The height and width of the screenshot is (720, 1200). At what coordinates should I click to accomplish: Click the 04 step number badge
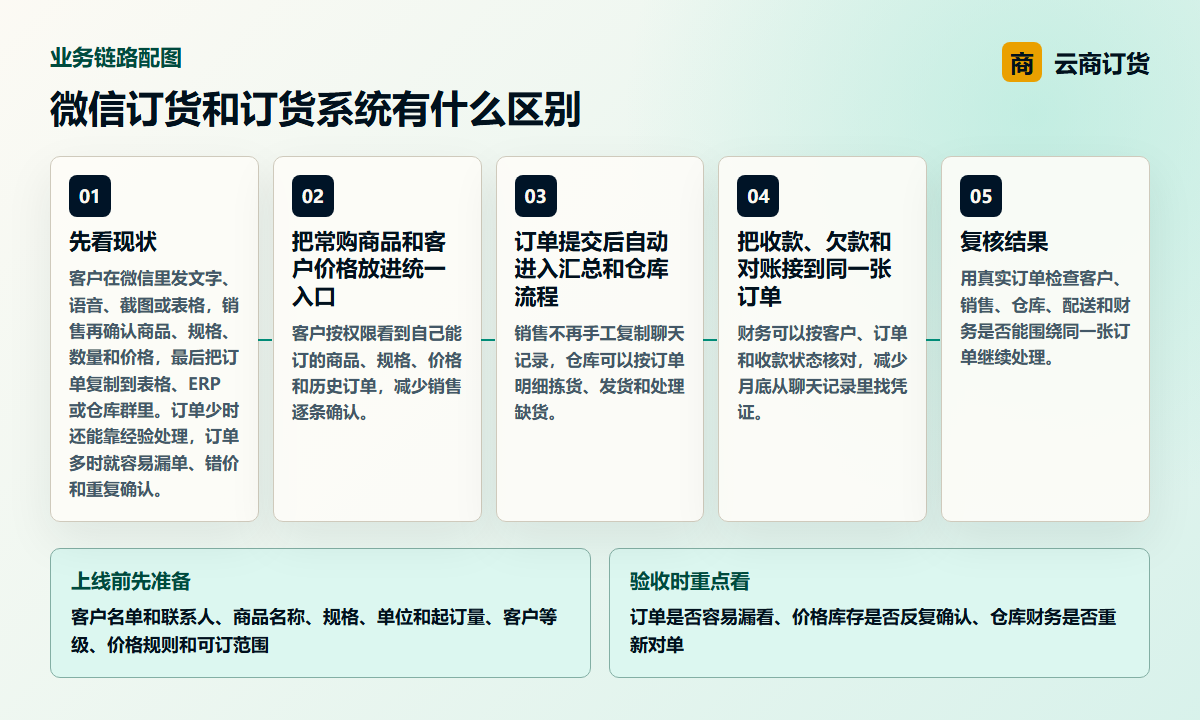pyautogui.click(x=758, y=196)
